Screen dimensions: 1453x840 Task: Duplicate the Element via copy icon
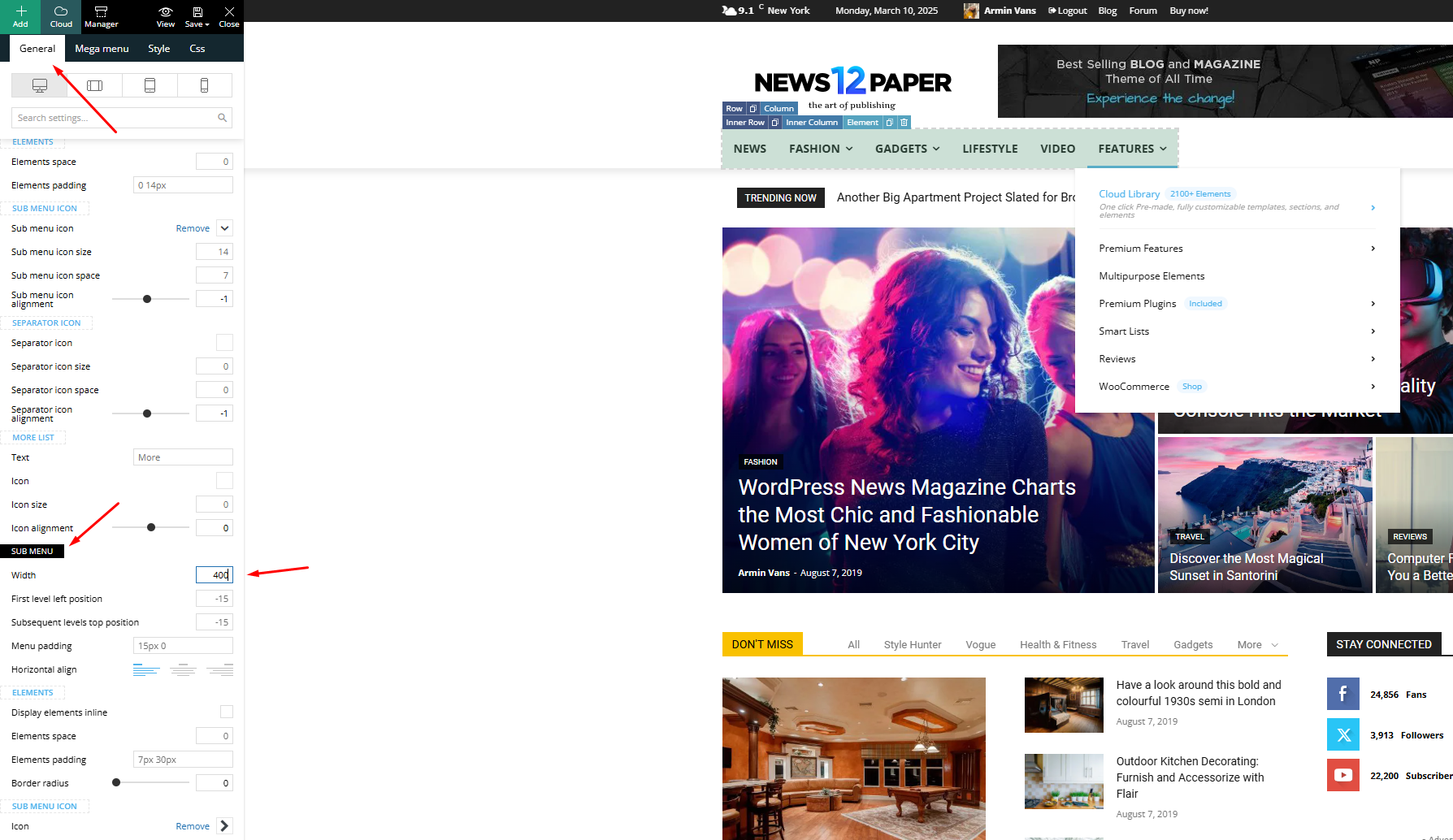(890, 123)
